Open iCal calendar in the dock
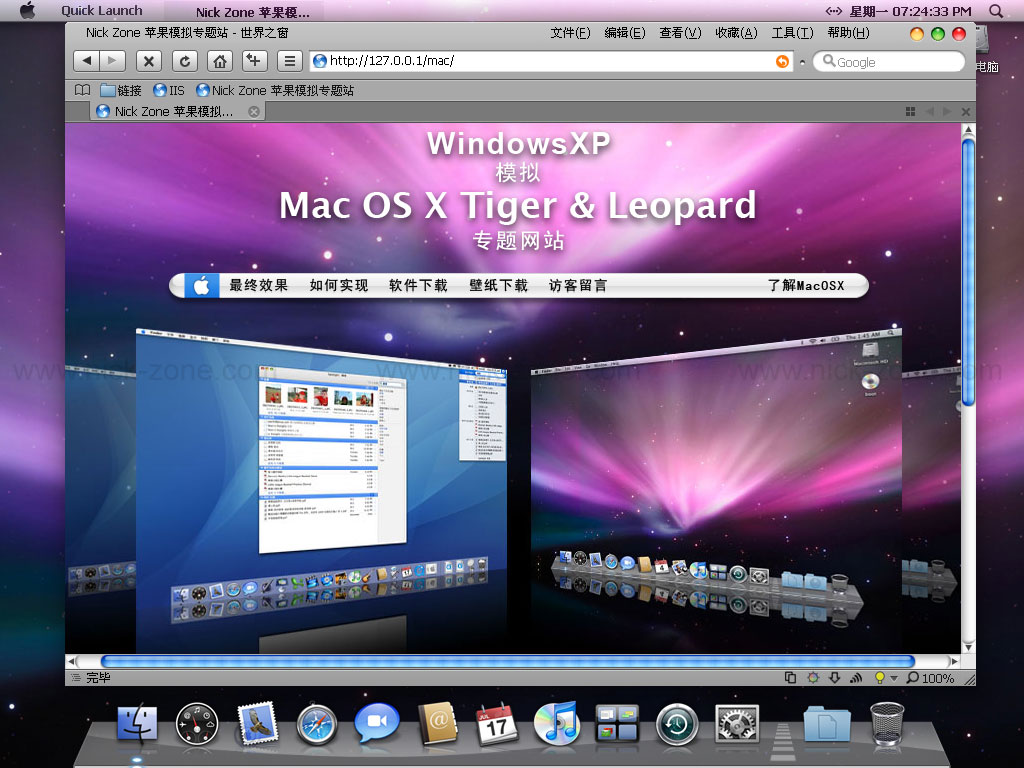 [497, 724]
